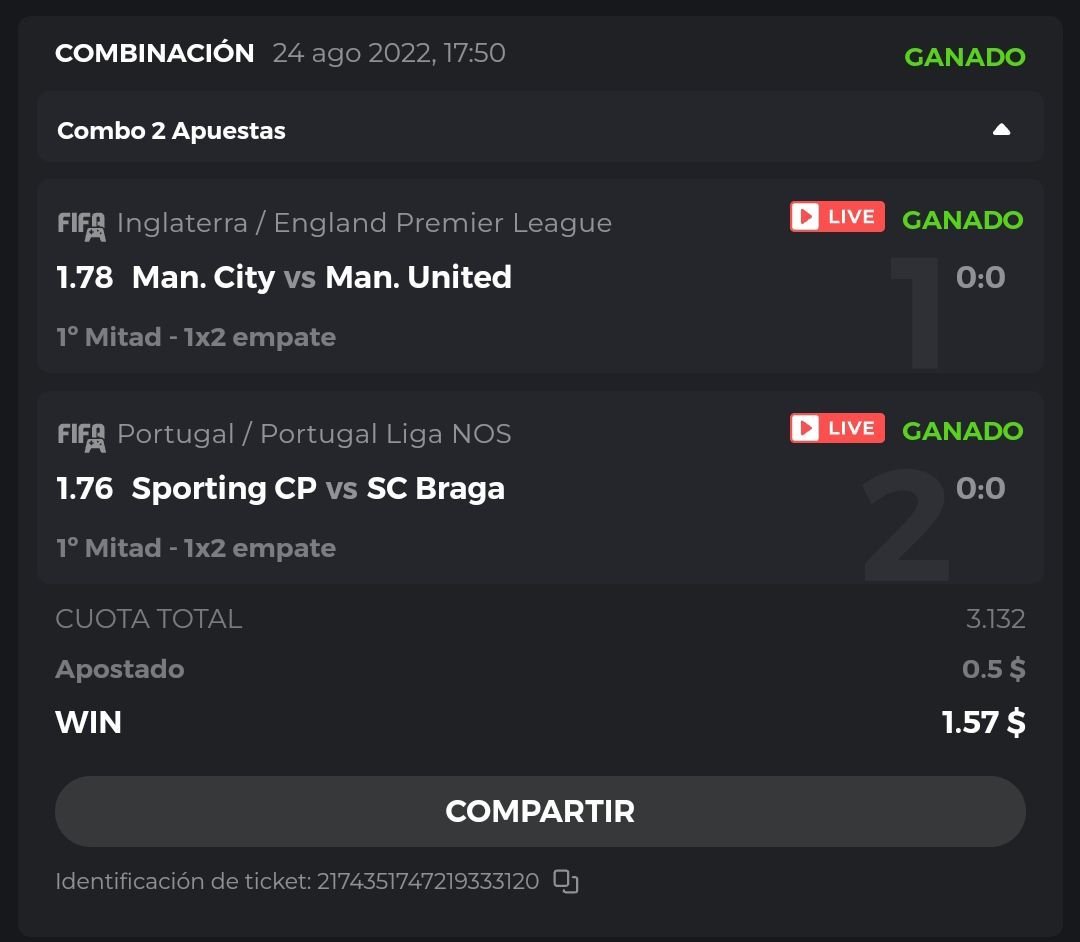Open LIVE stream for Sporting CP match
1080x942 pixels.
(x=837, y=428)
